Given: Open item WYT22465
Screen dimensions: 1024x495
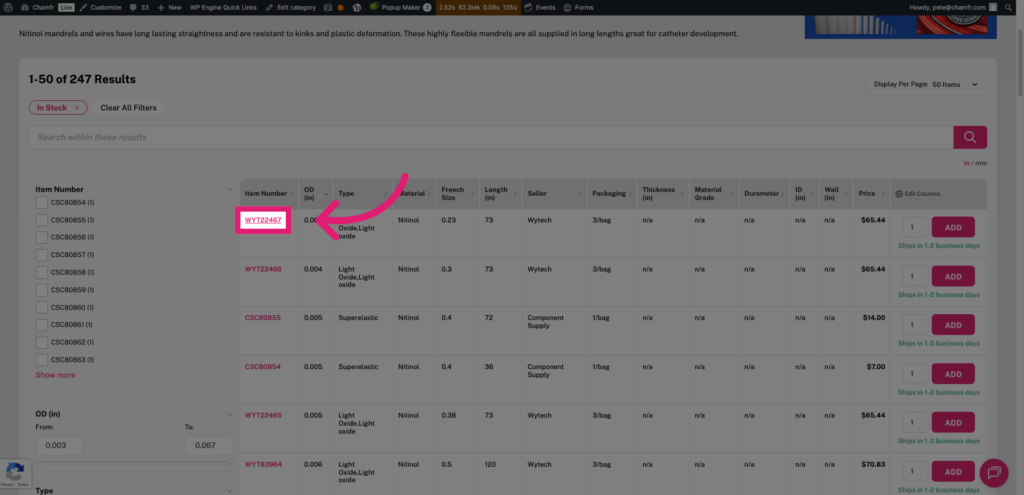Looking at the screenshot, I should point(263,415).
